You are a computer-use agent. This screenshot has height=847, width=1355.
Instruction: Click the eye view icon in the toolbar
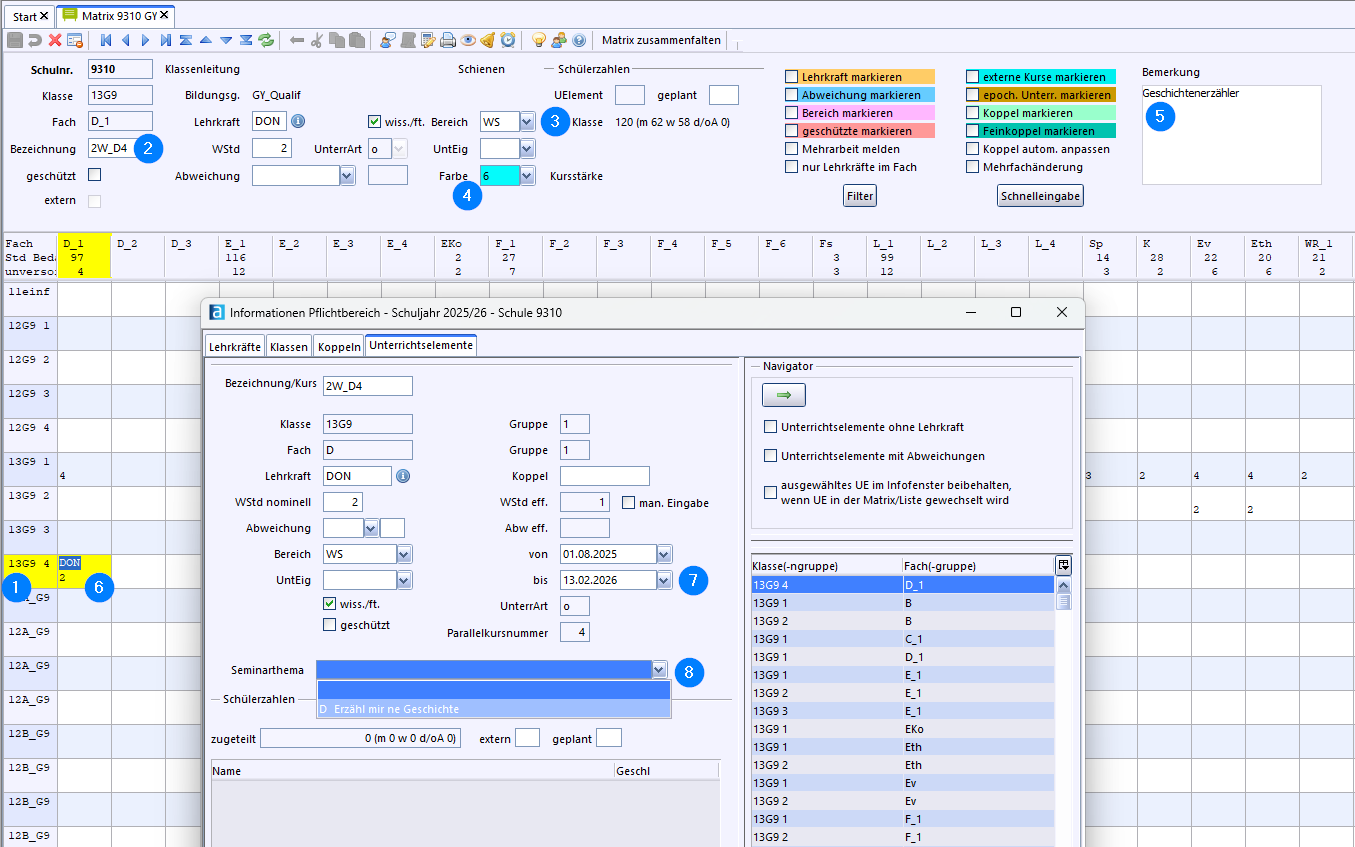pos(467,40)
